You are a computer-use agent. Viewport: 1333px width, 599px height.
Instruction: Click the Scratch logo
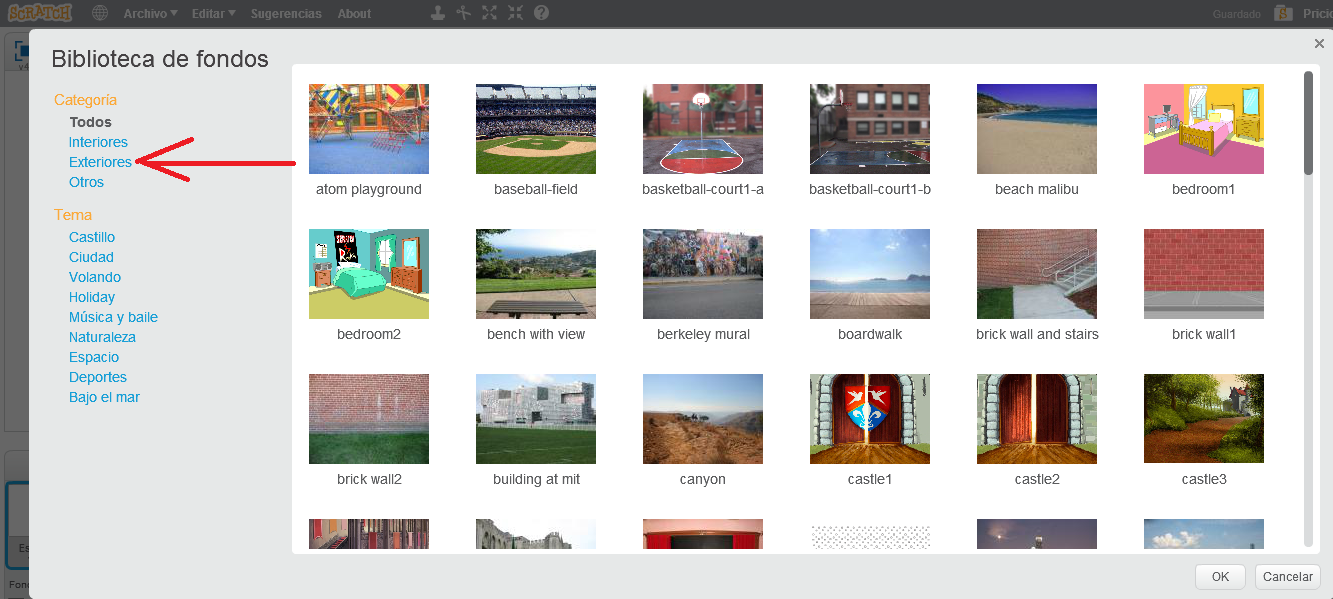click(40, 13)
